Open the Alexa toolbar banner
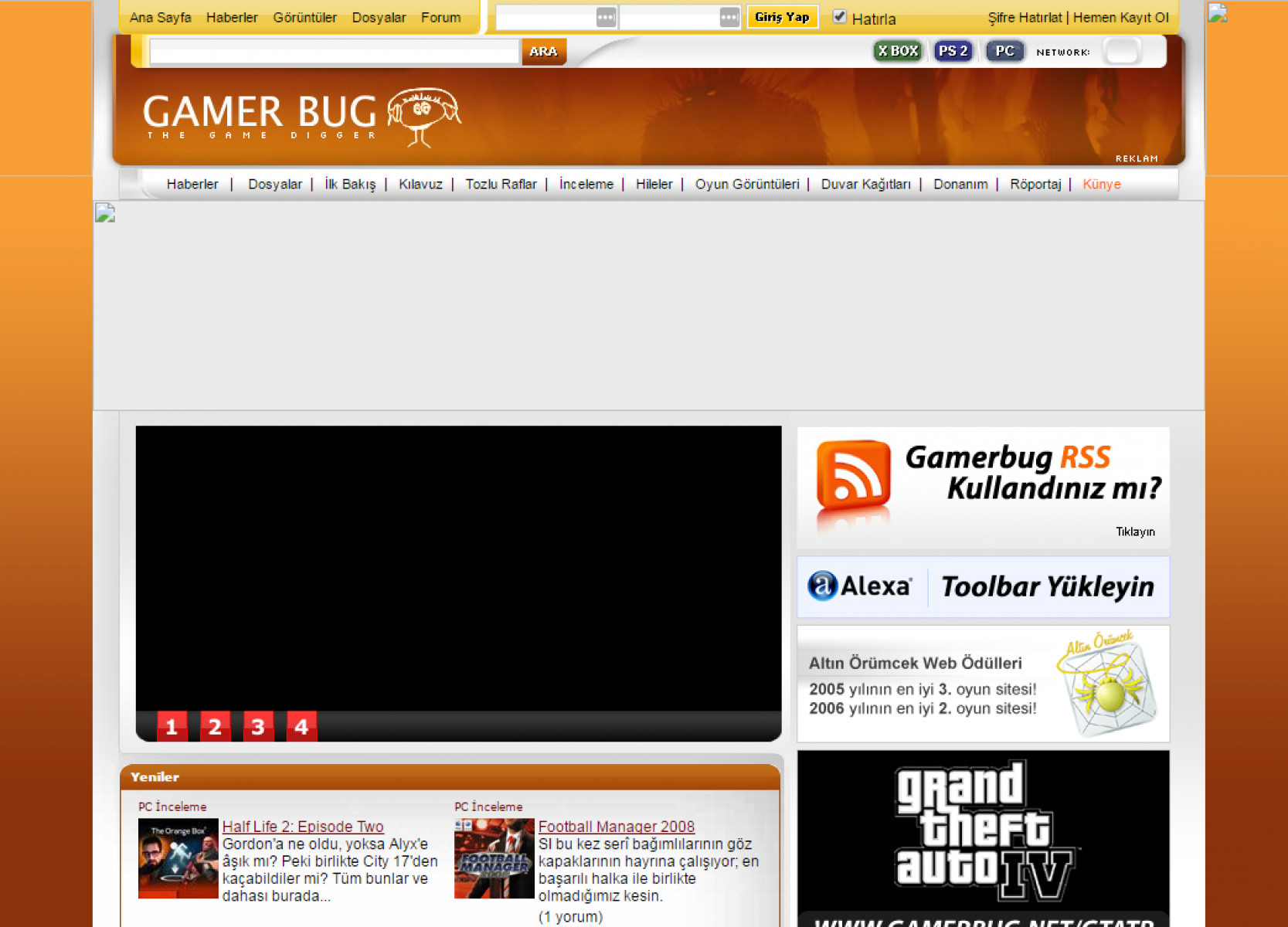The width and height of the screenshot is (1288, 927). (983, 586)
